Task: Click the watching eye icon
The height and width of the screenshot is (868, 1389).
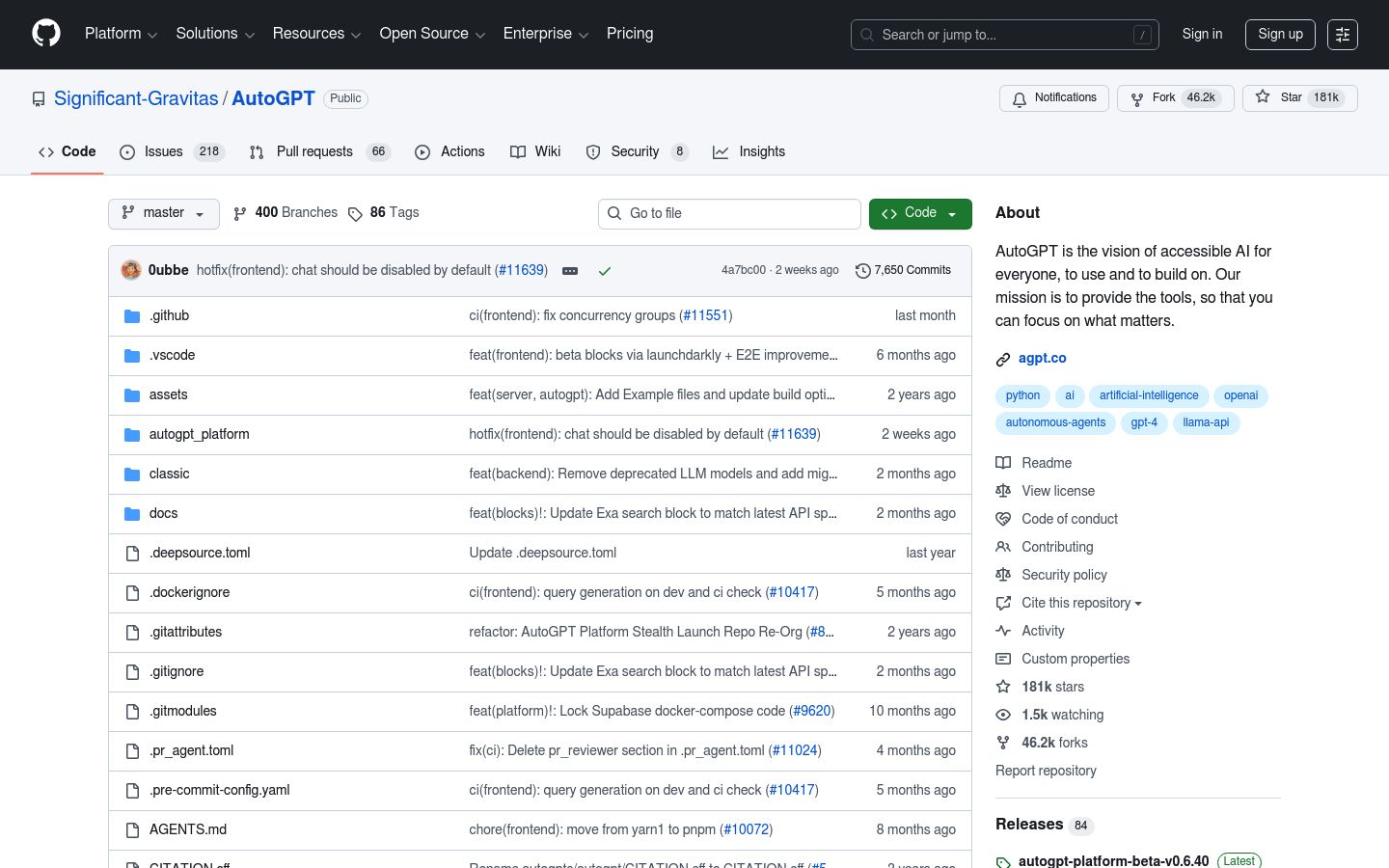Action: pos(1003,715)
